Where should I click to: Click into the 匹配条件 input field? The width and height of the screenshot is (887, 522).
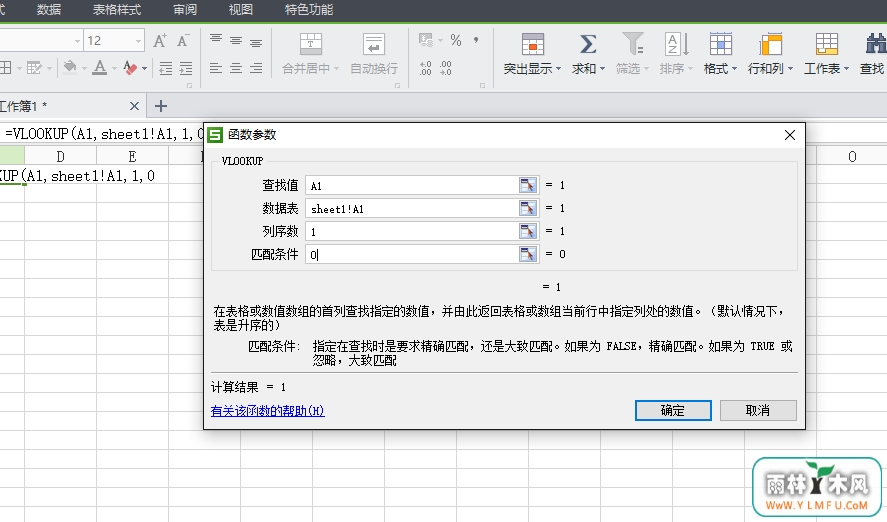pyautogui.click(x=412, y=254)
